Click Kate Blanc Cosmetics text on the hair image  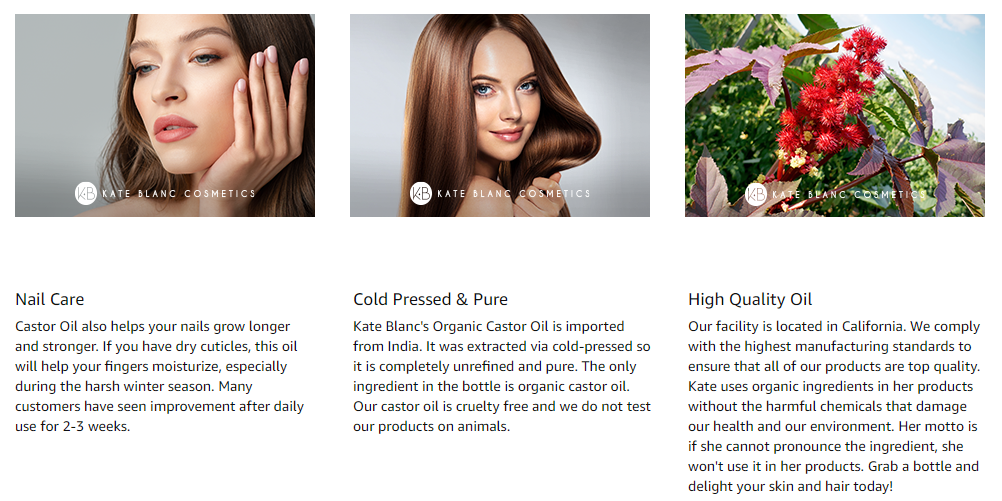tap(513, 193)
